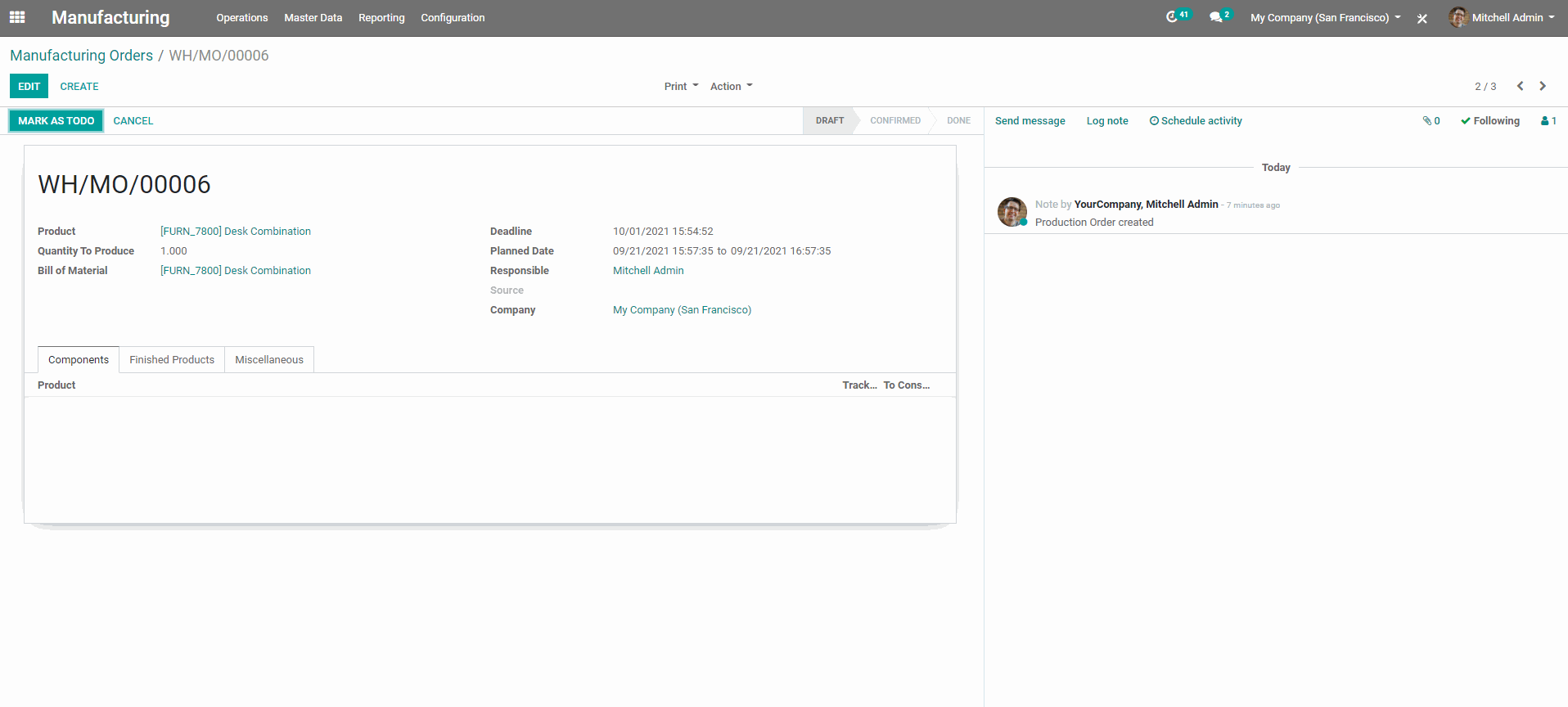Open the Reporting menu

381,17
